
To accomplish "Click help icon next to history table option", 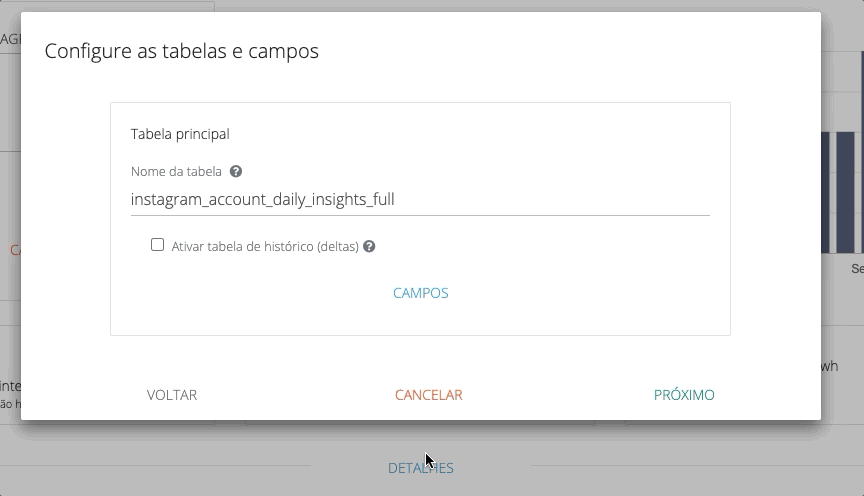I will pos(369,246).
